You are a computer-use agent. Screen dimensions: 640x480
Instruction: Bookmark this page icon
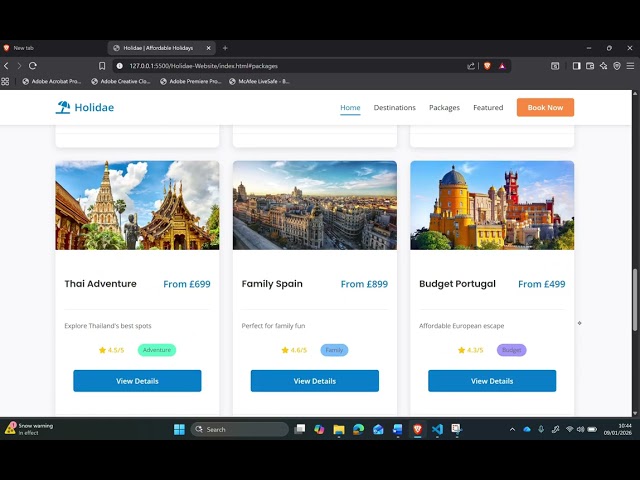coord(102,66)
